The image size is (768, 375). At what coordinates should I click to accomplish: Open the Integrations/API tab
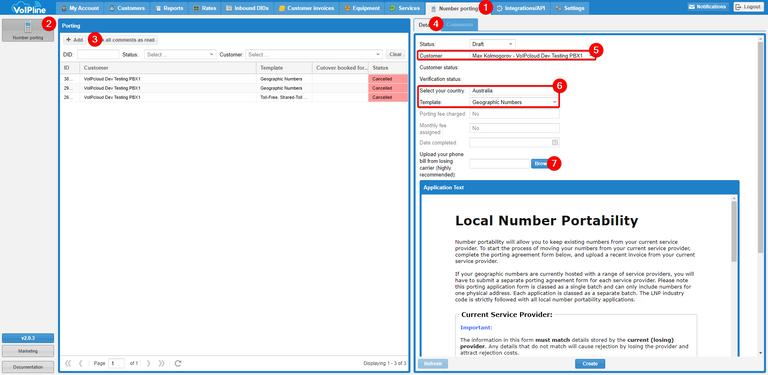(521, 8)
